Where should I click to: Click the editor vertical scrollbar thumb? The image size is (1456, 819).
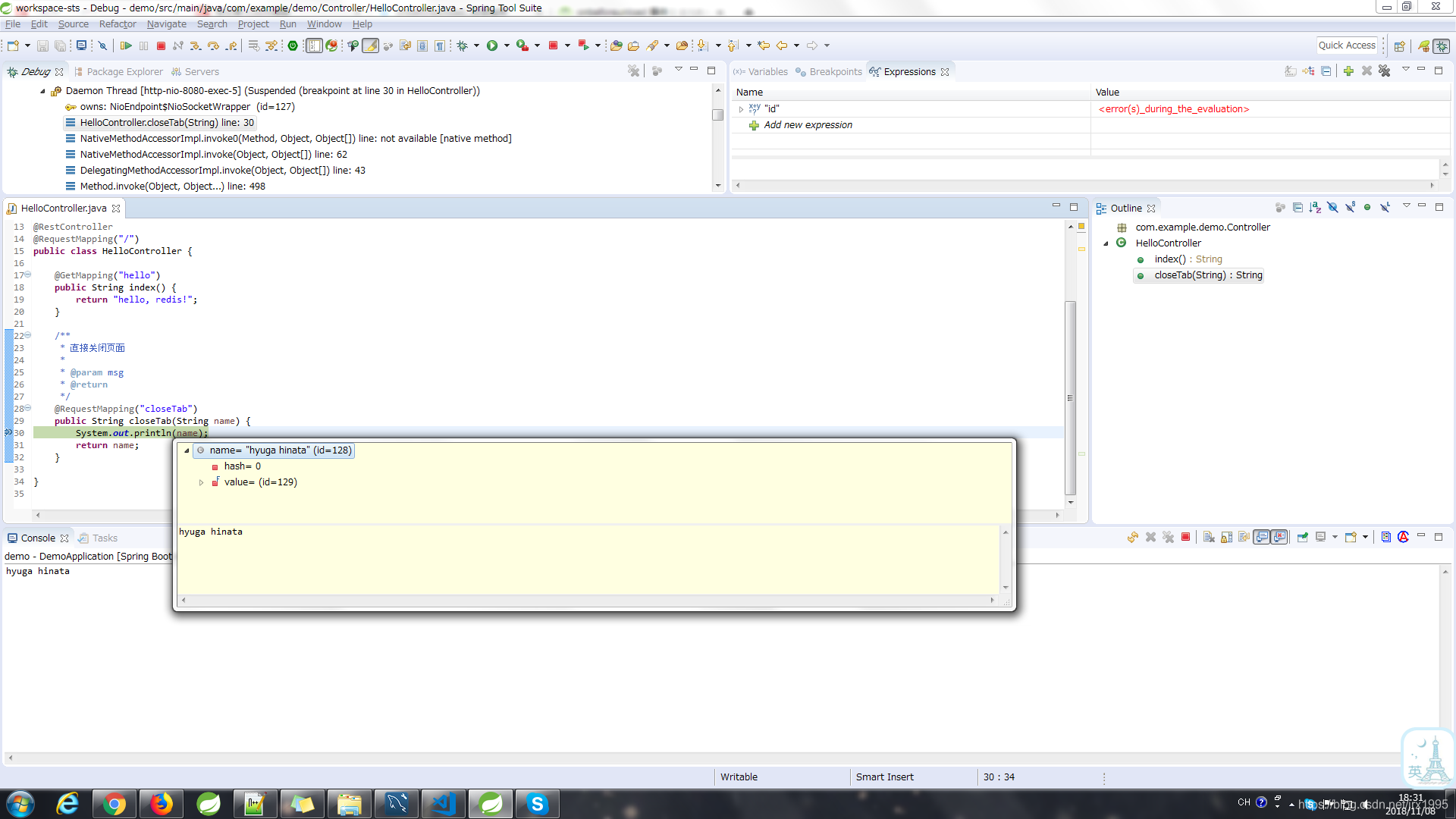[x=1071, y=397]
